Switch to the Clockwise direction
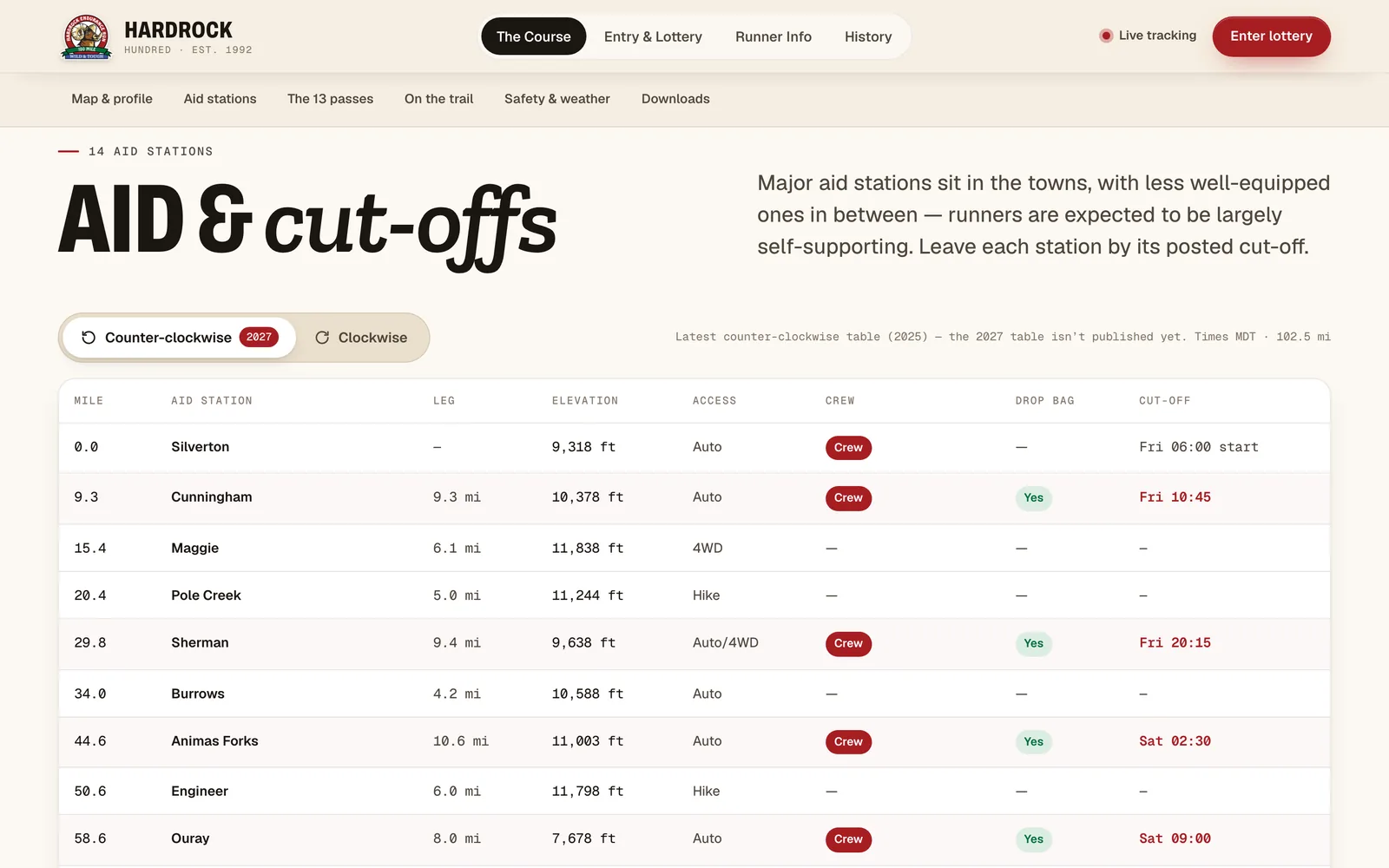Viewport: 1389px width, 868px height. click(x=361, y=338)
